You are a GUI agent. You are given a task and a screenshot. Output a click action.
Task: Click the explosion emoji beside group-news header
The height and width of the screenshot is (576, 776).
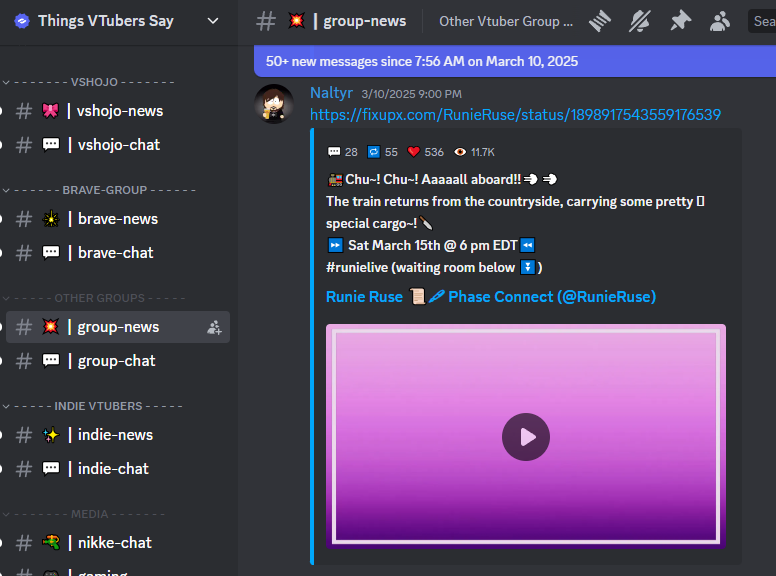click(x=296, y=21)
